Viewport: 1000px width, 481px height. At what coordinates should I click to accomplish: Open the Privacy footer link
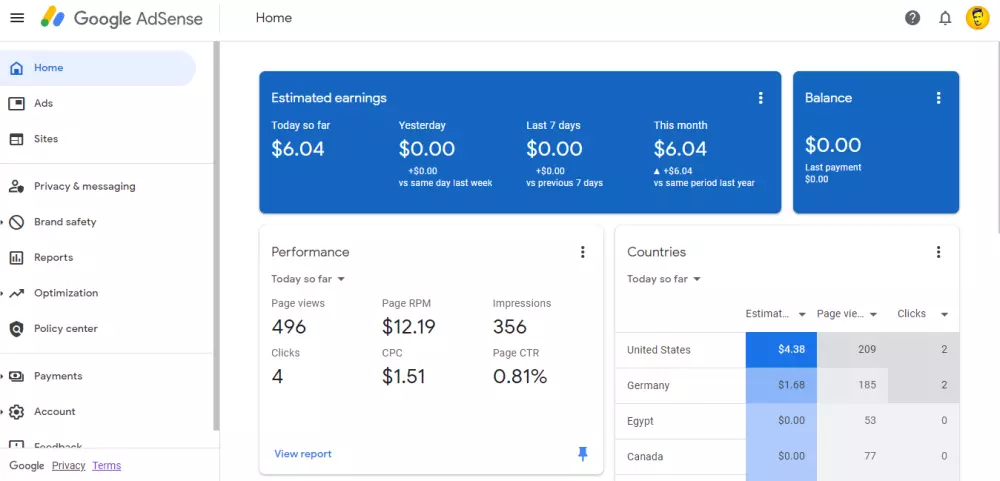point(68,466)
